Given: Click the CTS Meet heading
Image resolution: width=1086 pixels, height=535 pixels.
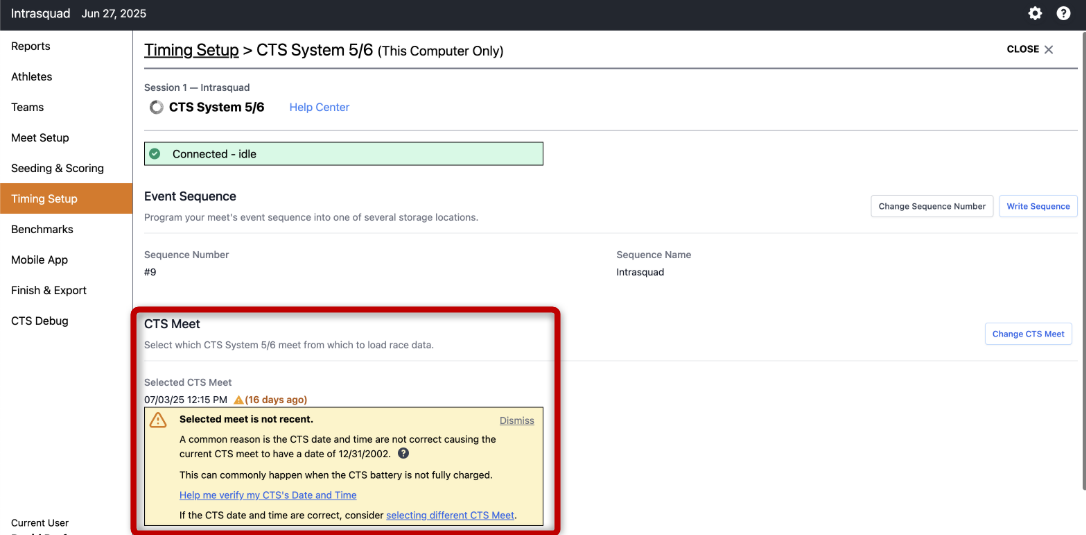Looking at the screenshot, I should click(x=172, y=324).
